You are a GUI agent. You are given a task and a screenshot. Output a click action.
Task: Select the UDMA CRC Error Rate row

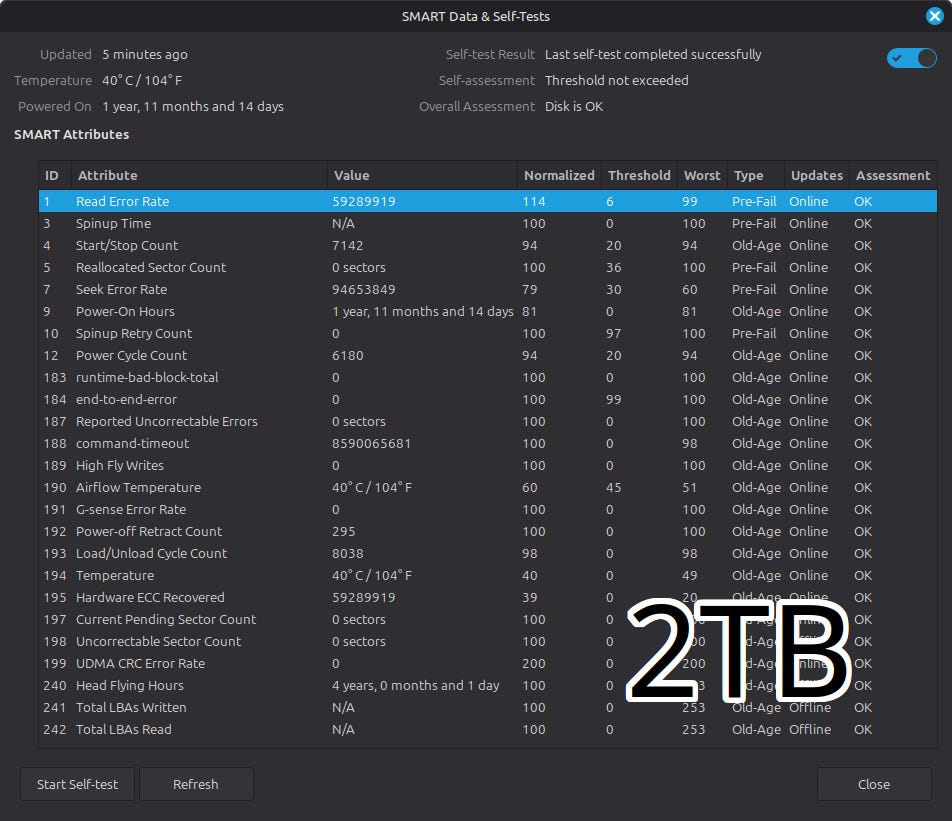488,664
